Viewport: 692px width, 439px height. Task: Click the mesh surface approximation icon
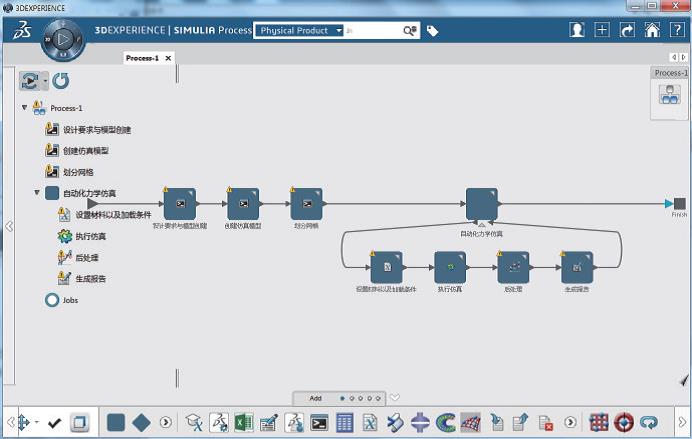[470, 423]
